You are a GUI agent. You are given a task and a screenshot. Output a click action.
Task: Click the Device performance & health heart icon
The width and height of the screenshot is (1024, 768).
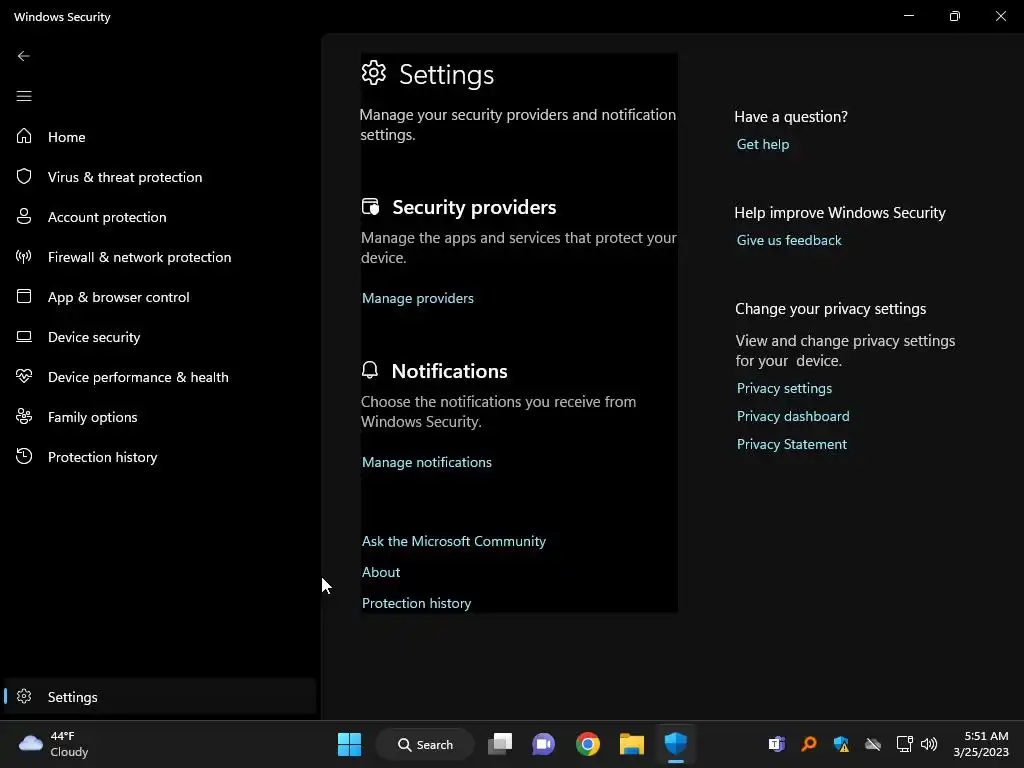click(24, 376)
